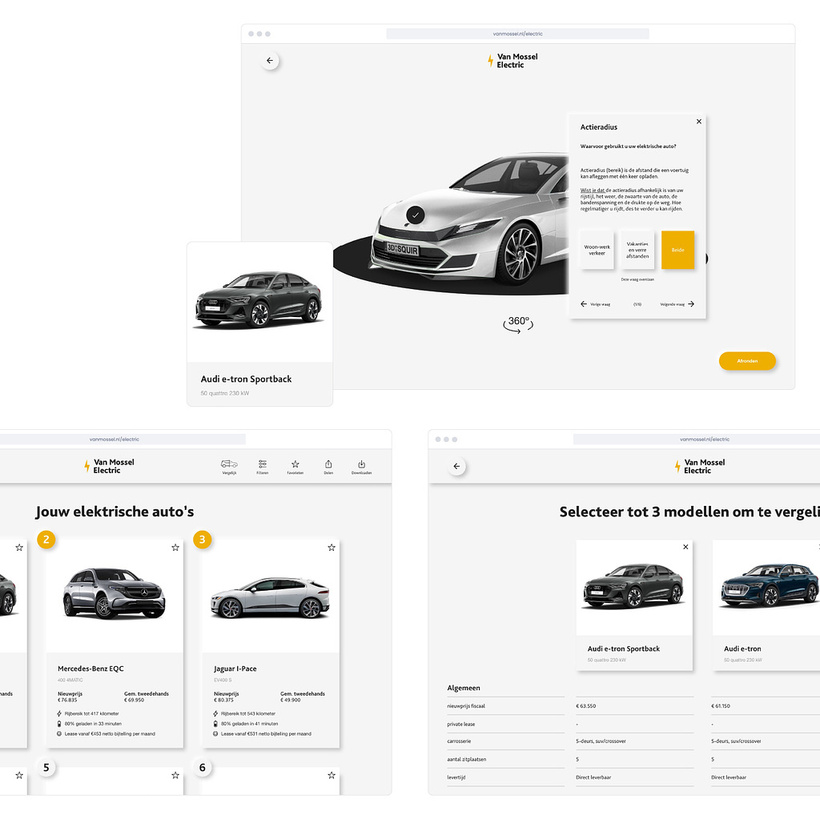Click the Van Mossel Electric logo in the results window
820x819 pixels.
[x=109, y=466]
